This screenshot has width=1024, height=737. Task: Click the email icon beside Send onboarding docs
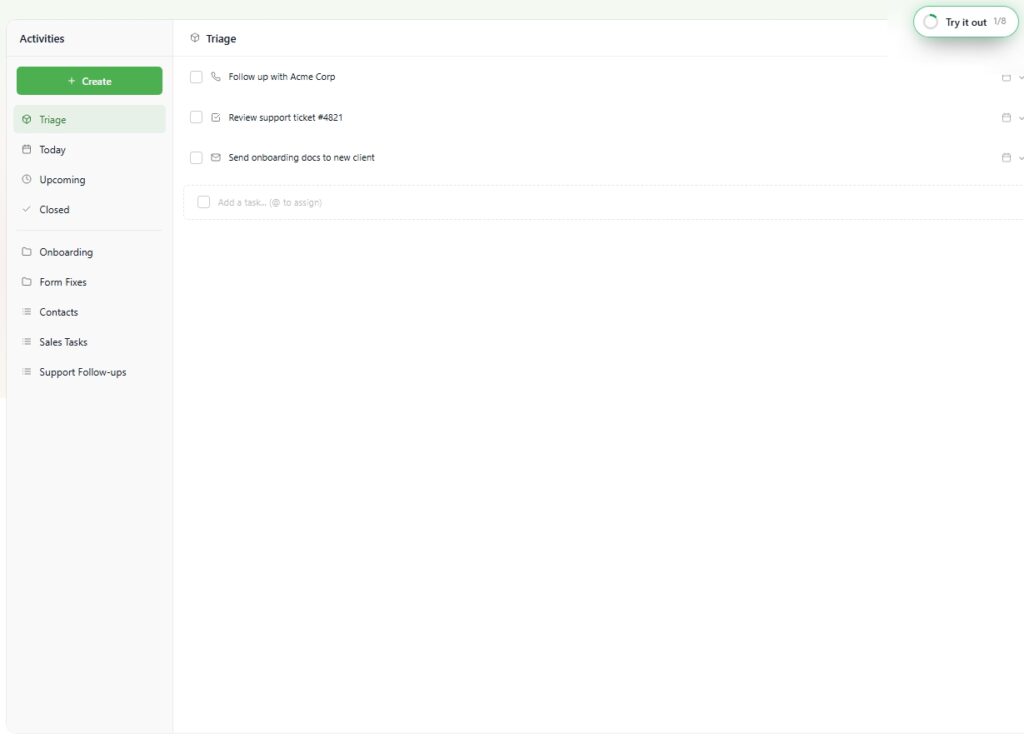[216, 157]
